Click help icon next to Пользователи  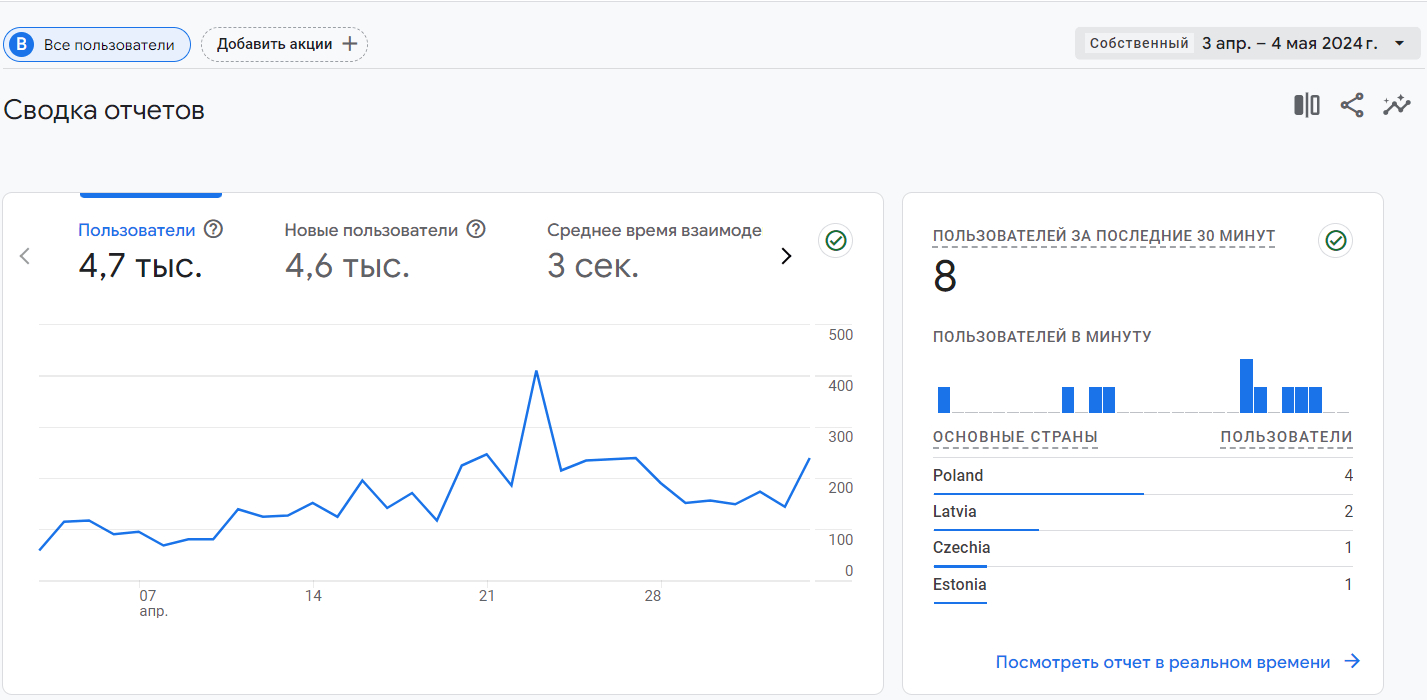tap(213, 230)
